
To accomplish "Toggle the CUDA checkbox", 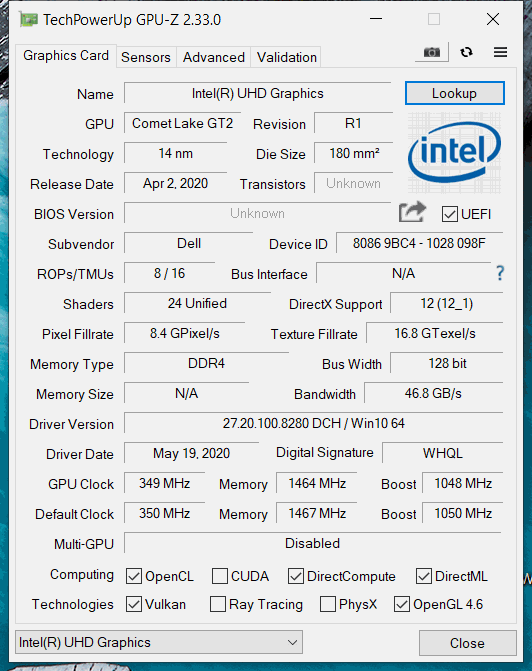I will click(x=220, y=576).
